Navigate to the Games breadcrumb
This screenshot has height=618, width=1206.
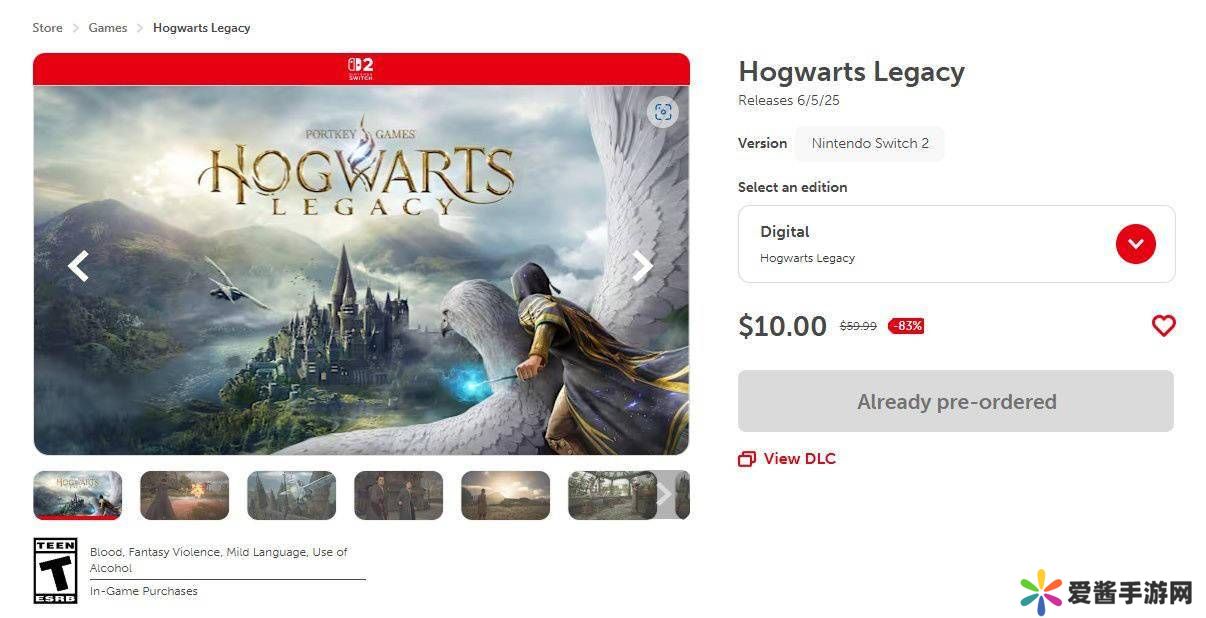(x=108, y=28)
